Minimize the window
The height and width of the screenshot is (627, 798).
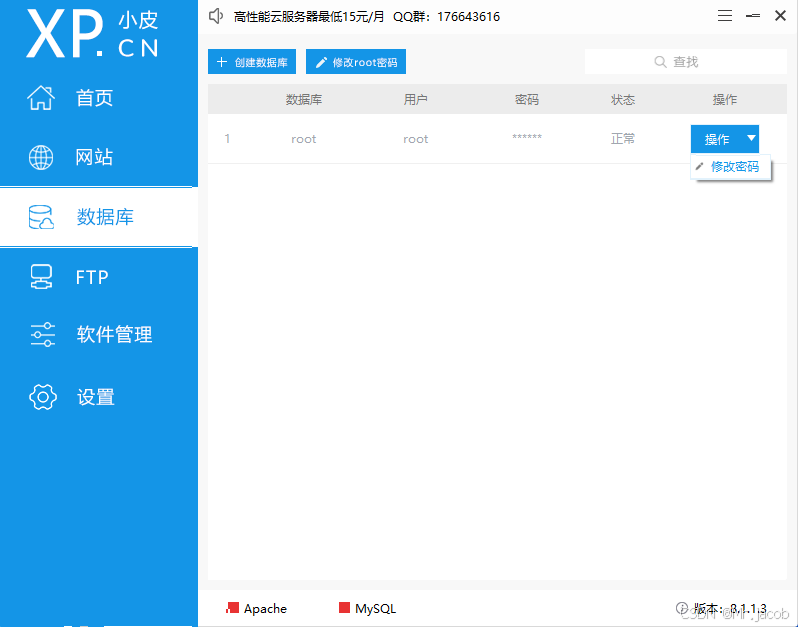[753, 16]
